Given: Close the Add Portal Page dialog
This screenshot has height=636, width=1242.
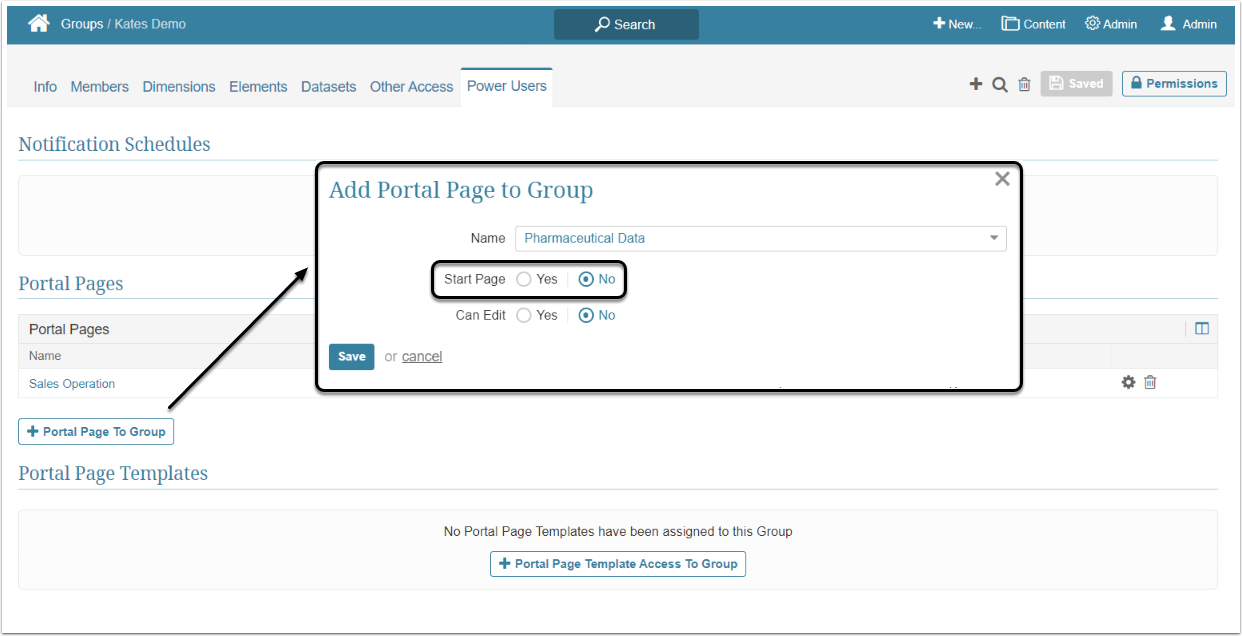Looking at the screenshot, I should pos(1002,179).
